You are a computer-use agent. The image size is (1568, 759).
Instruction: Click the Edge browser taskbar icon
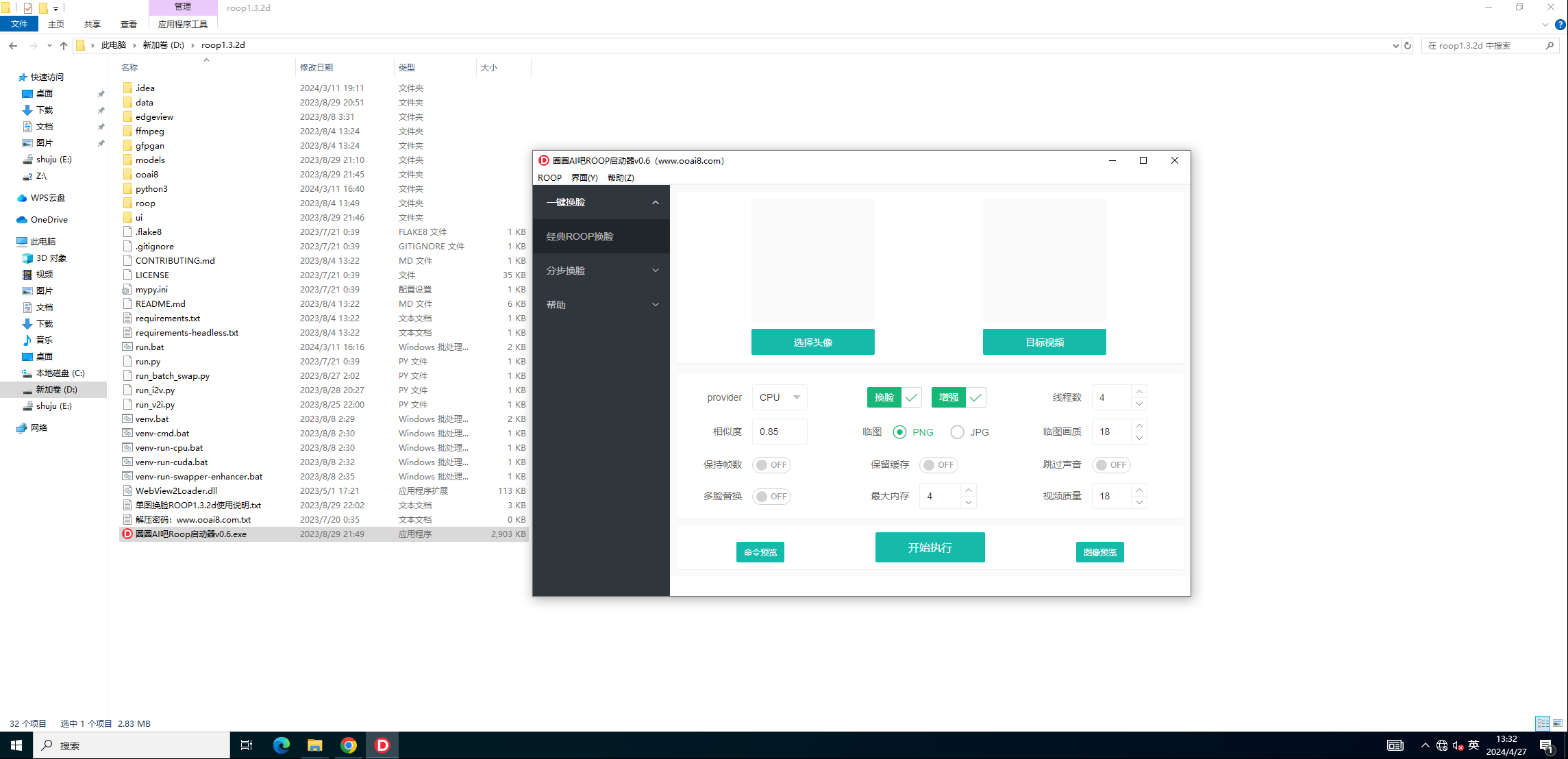[x=281, y=745]
